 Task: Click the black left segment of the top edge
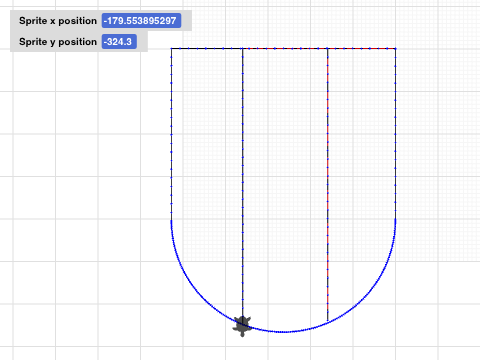[207, 49]
